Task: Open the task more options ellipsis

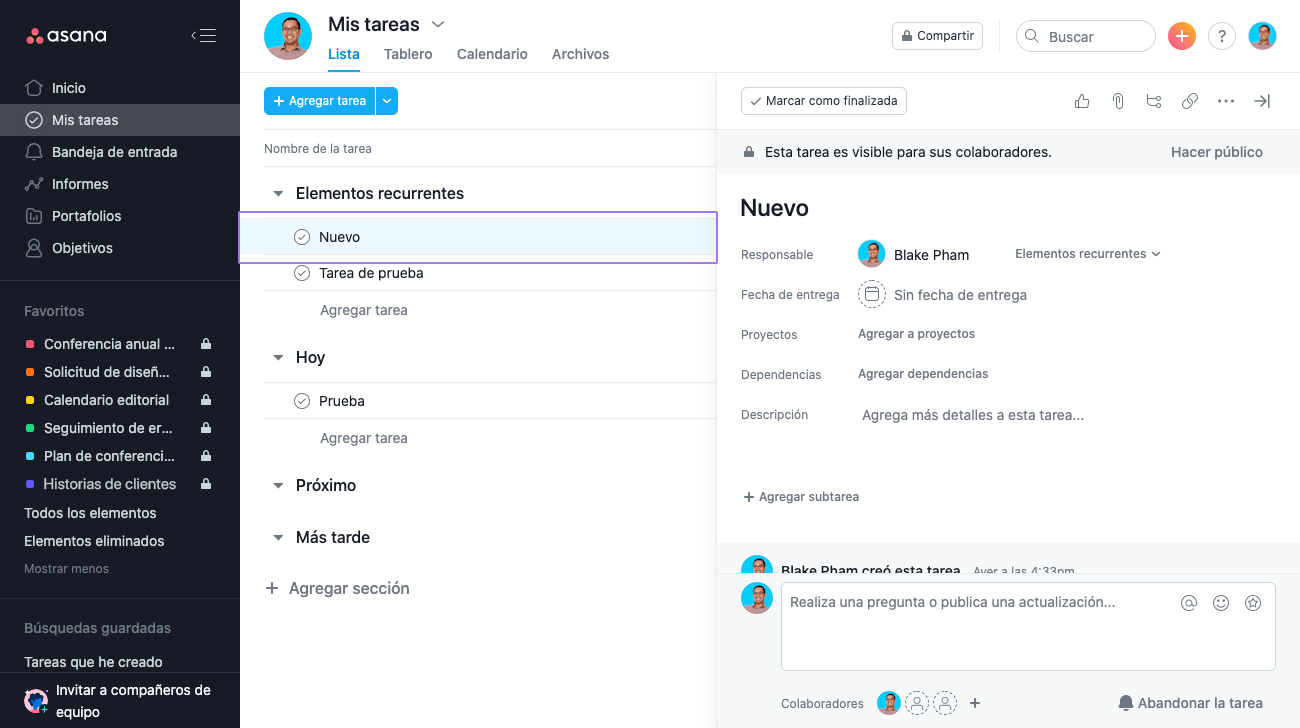Action: (x=1226, y=101)
